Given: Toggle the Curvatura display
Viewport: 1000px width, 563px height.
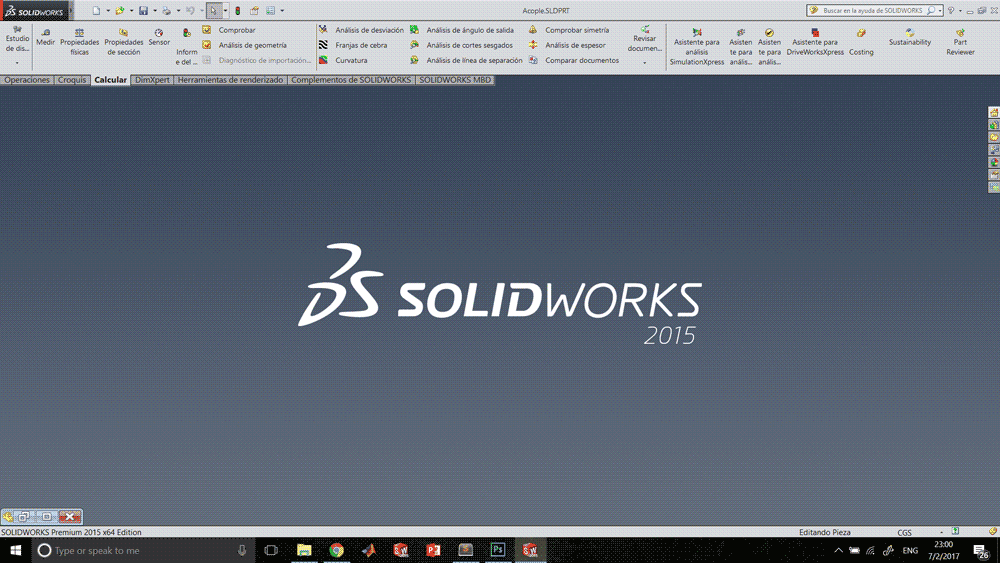Looking at the screenshot, I should pyautogui.click(x=343, y=61).
